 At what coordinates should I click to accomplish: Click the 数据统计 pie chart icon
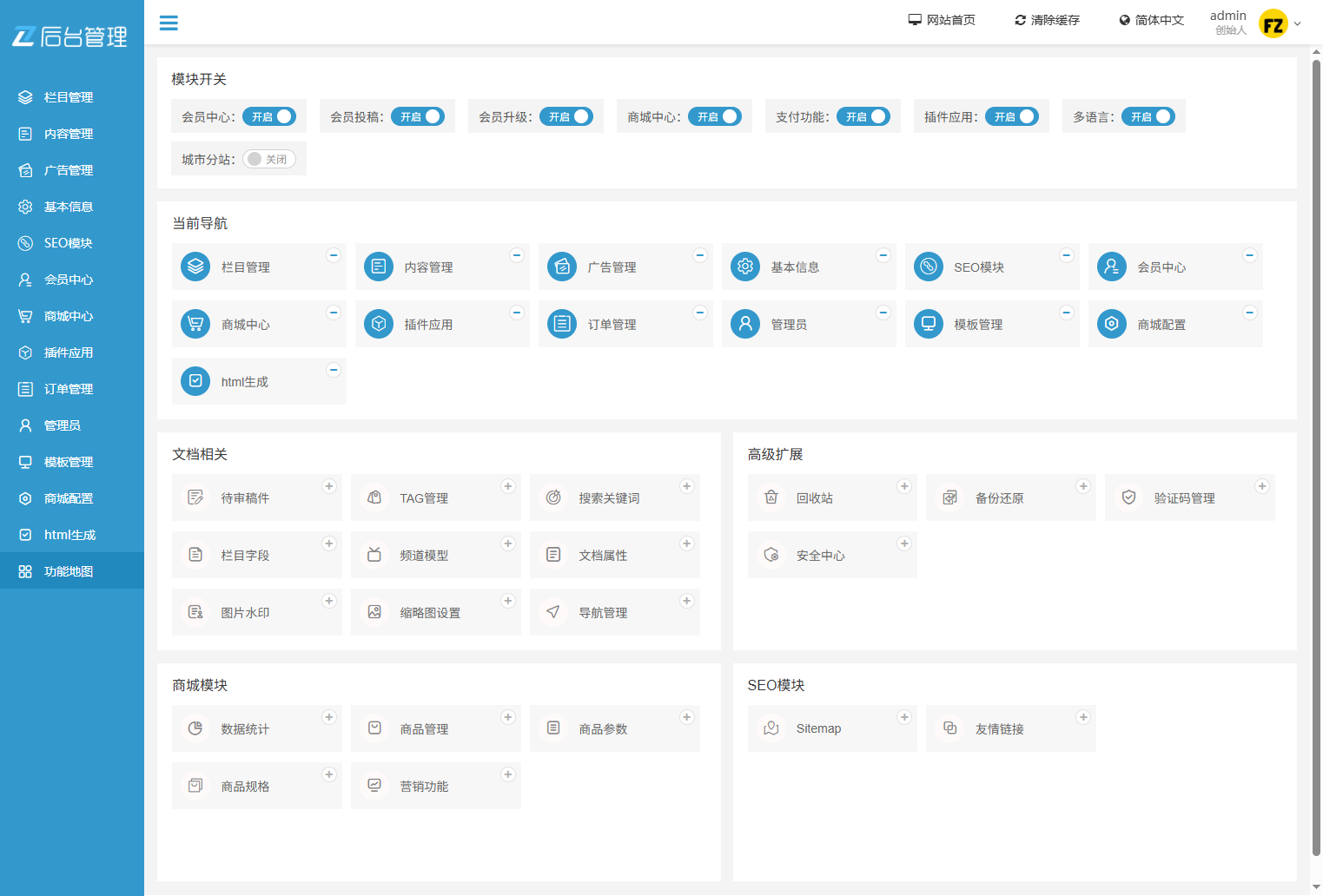coord(195,728)
